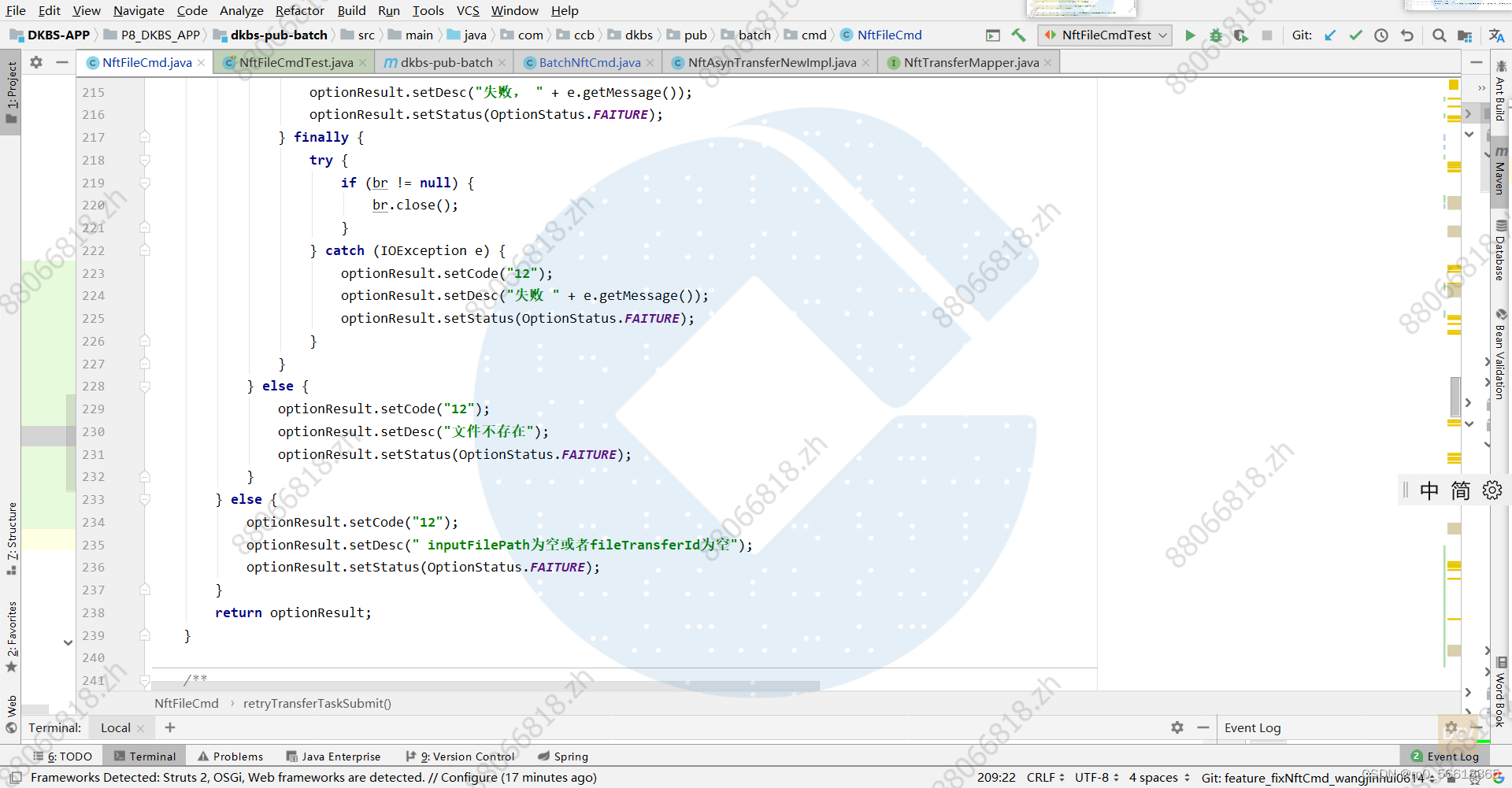
Task: Commit changes using the green checkmark icon
Action: pyautogui.click(x=1355, y=35)
